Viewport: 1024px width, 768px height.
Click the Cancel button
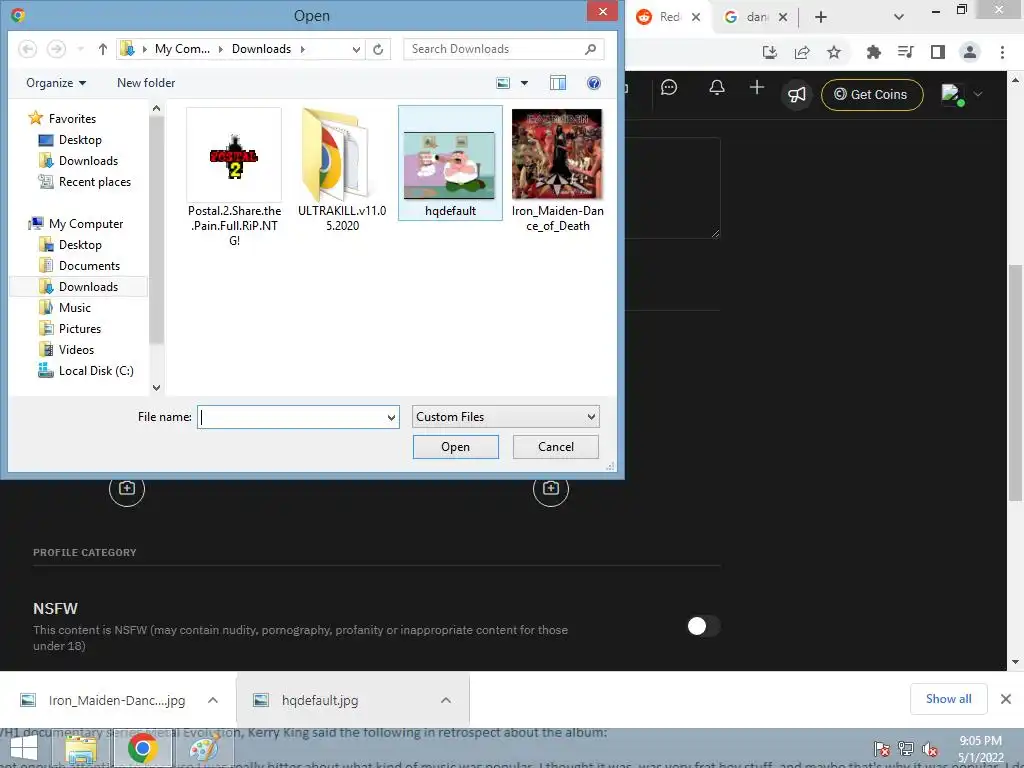click(x=556, y=447)
